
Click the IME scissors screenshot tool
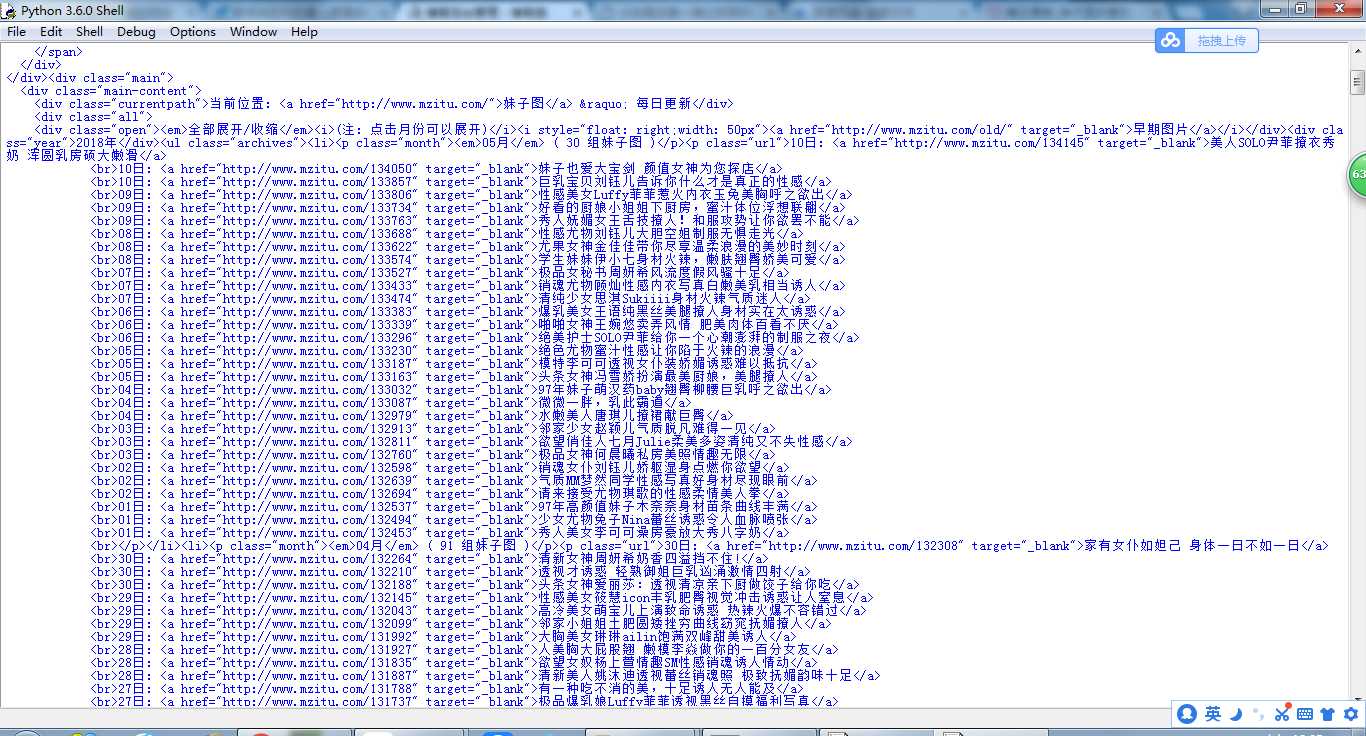click(1282, 714)
